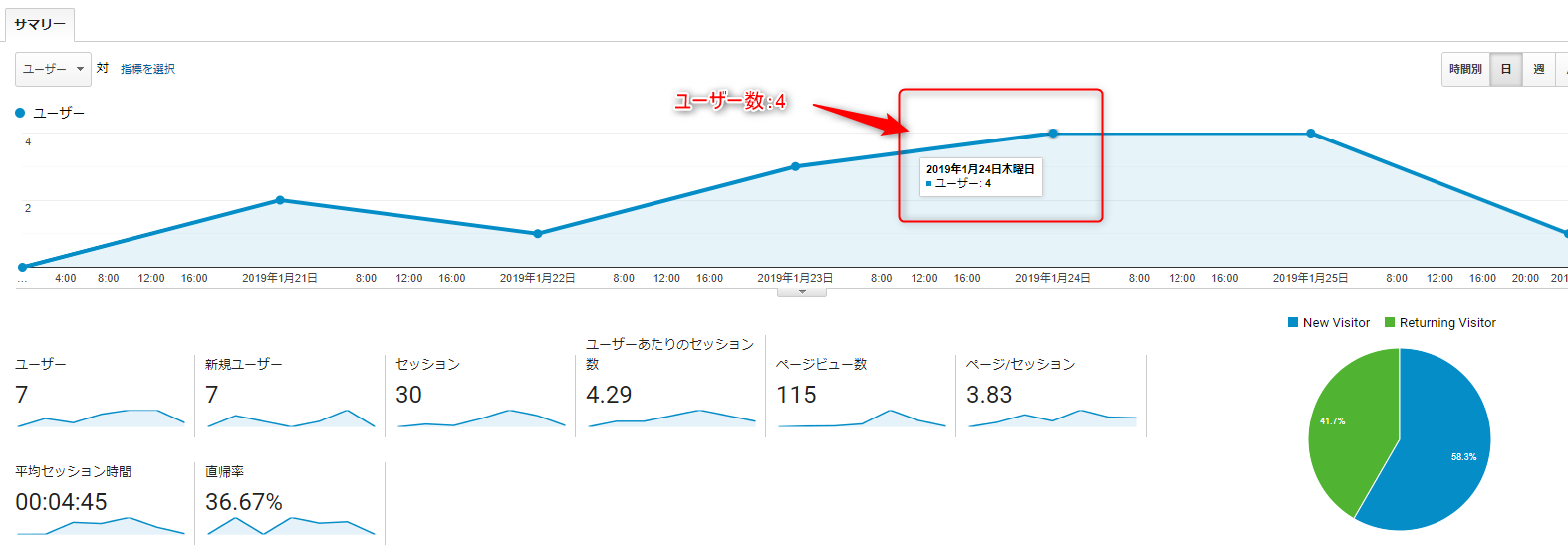Select the ユーザーあたりのセッション数 card

(671, 386)
